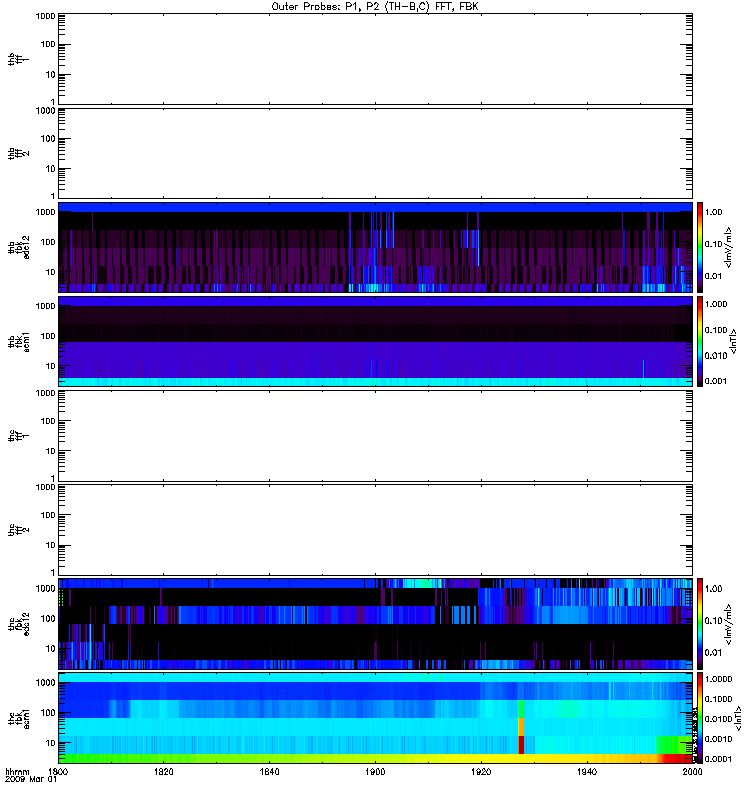This screenshot has width=750, height=800.
Task: Click '1.00' on the thb edc12 color bar
Action: click(x=713, y=212)
